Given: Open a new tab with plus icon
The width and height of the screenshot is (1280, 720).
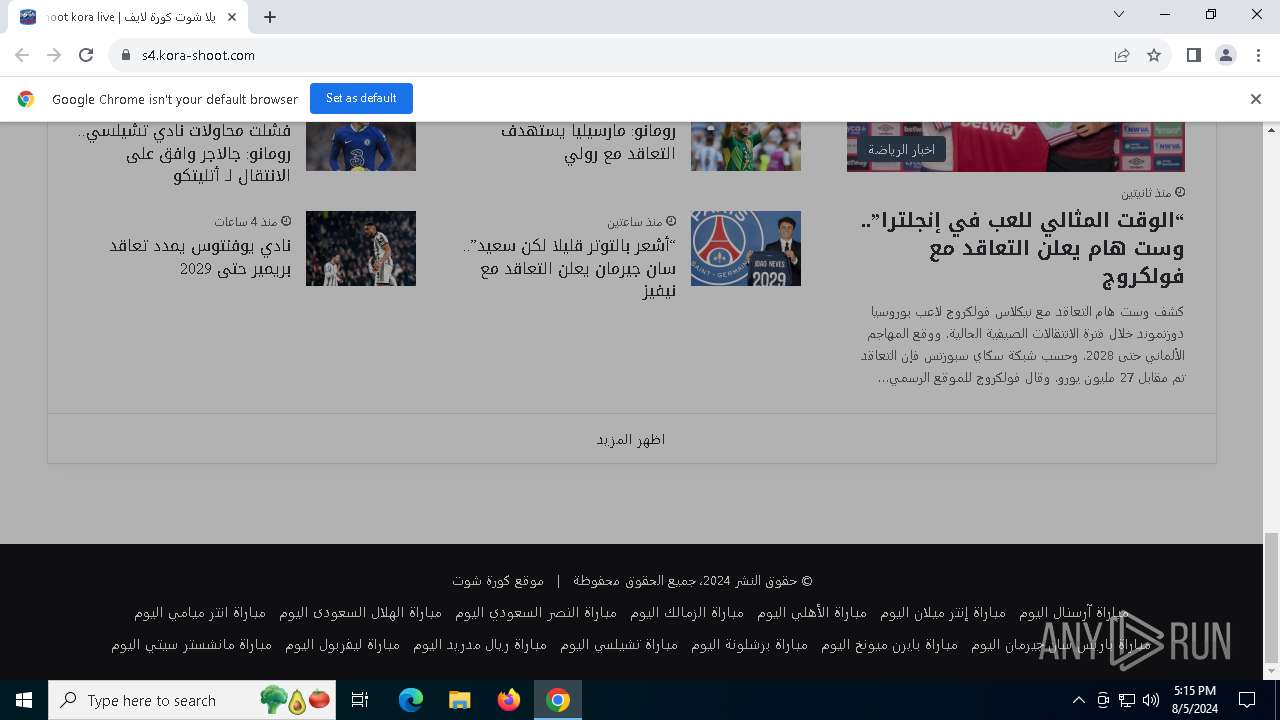Looking at the screenshot, I should (x=270, y=16).
